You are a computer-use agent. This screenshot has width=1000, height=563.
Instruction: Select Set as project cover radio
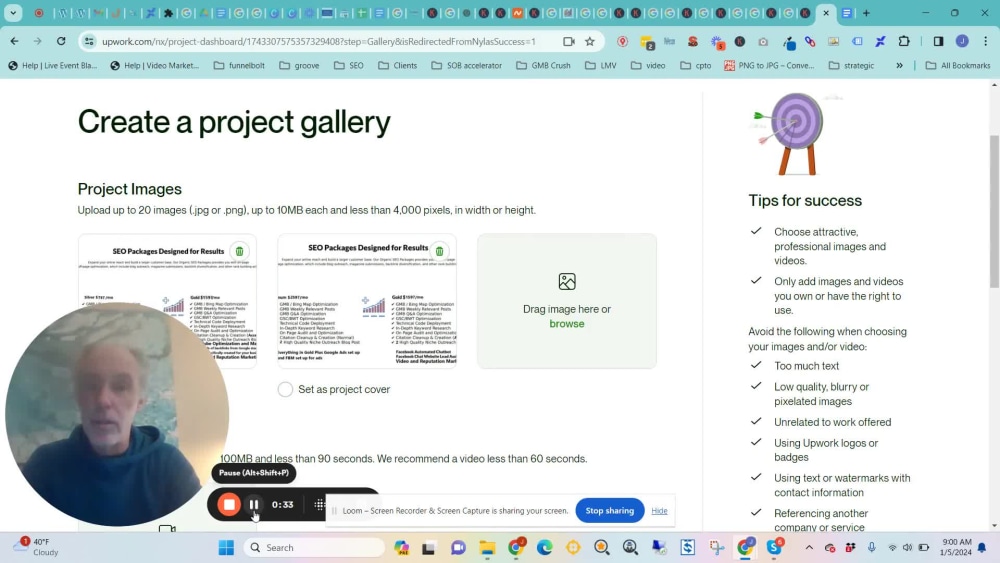(285, 389)
